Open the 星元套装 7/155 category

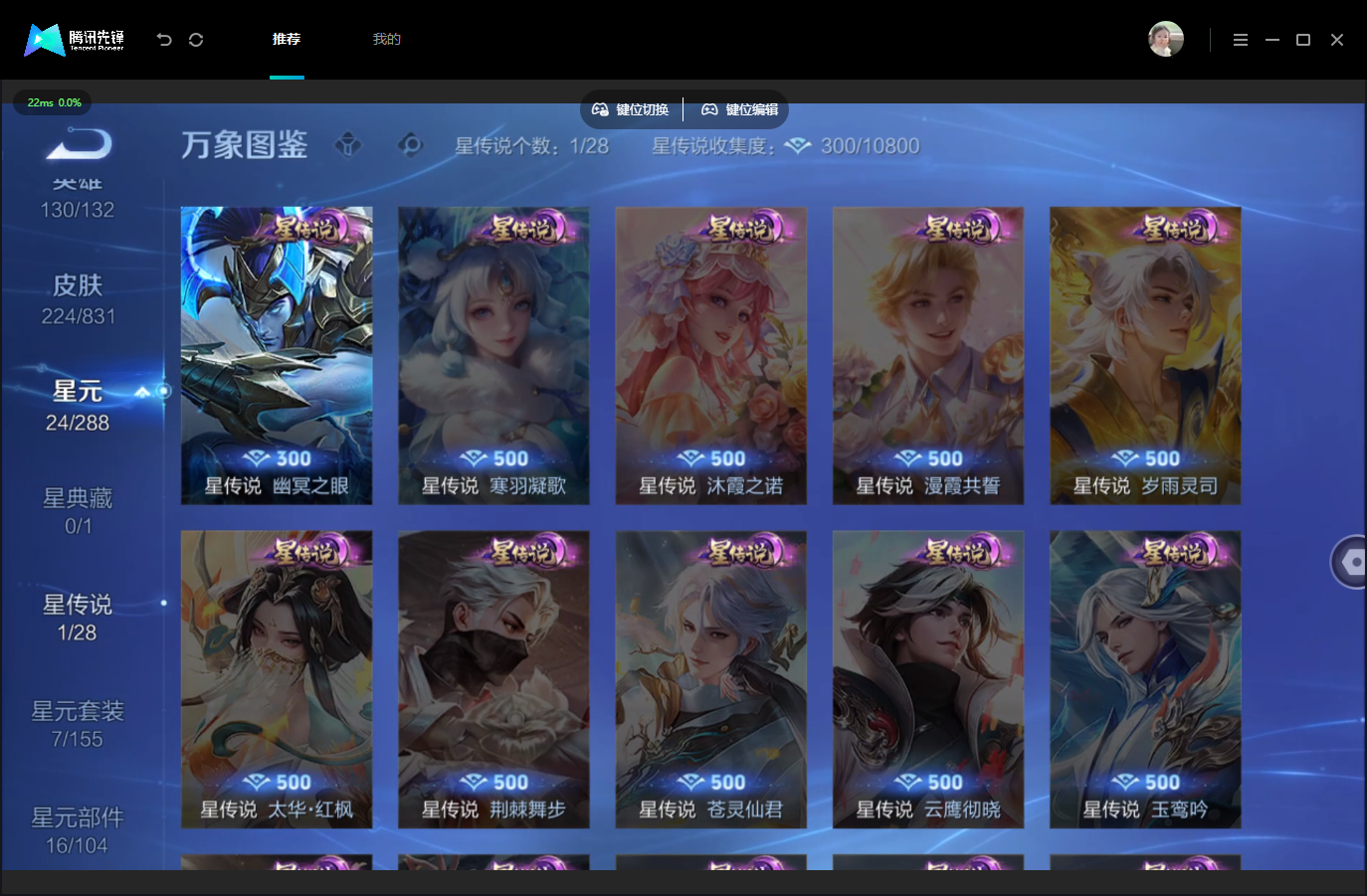click(x=78, y=724)
